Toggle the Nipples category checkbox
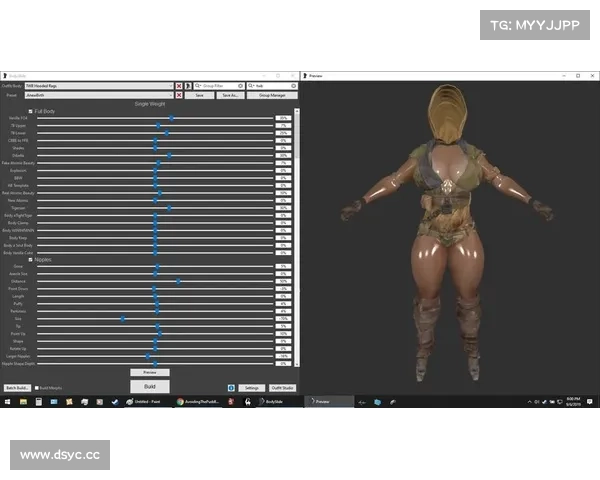This screenshot has height=480, width=600. (x=30, y=260)
